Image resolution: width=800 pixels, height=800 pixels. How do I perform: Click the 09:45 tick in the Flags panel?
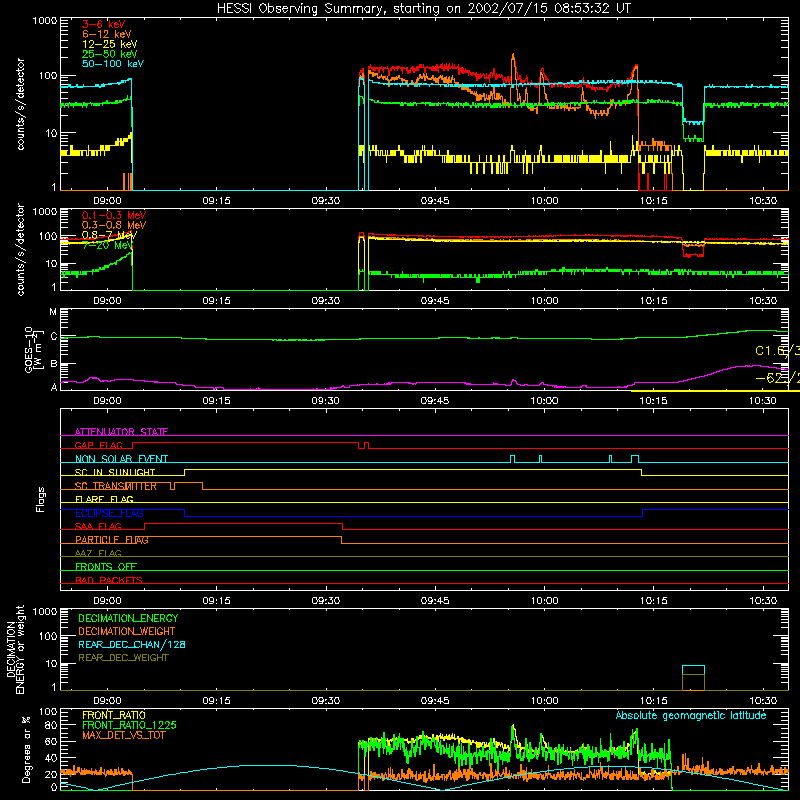tap(435, 601)
